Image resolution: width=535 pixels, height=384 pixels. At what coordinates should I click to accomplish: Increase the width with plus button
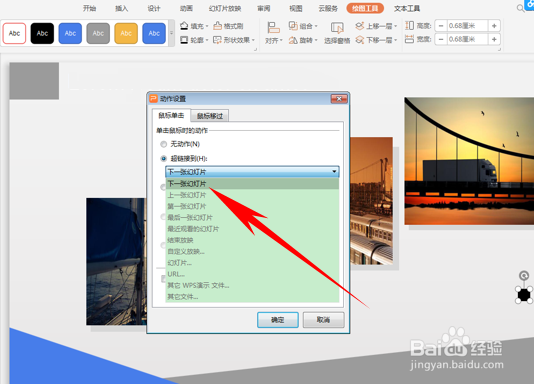[x=494, y=39]
